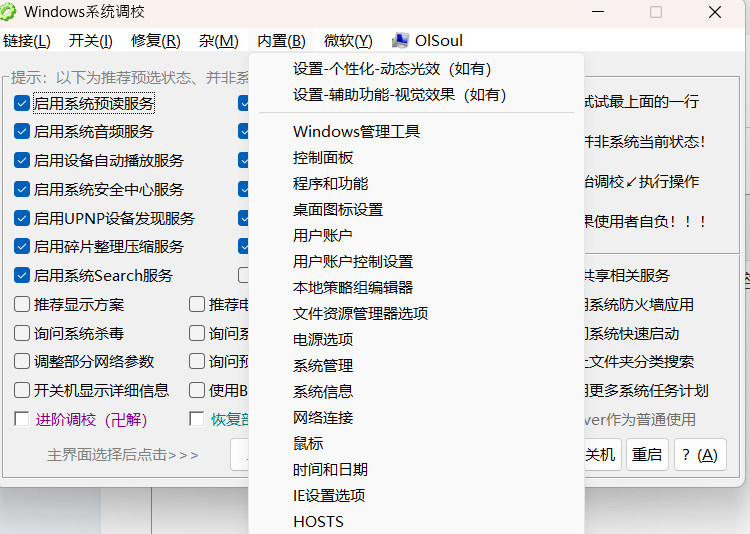Uncheck 启用系统安全中心服务
The width and height of the screenshot is (750, 534).
coord(22,189)
